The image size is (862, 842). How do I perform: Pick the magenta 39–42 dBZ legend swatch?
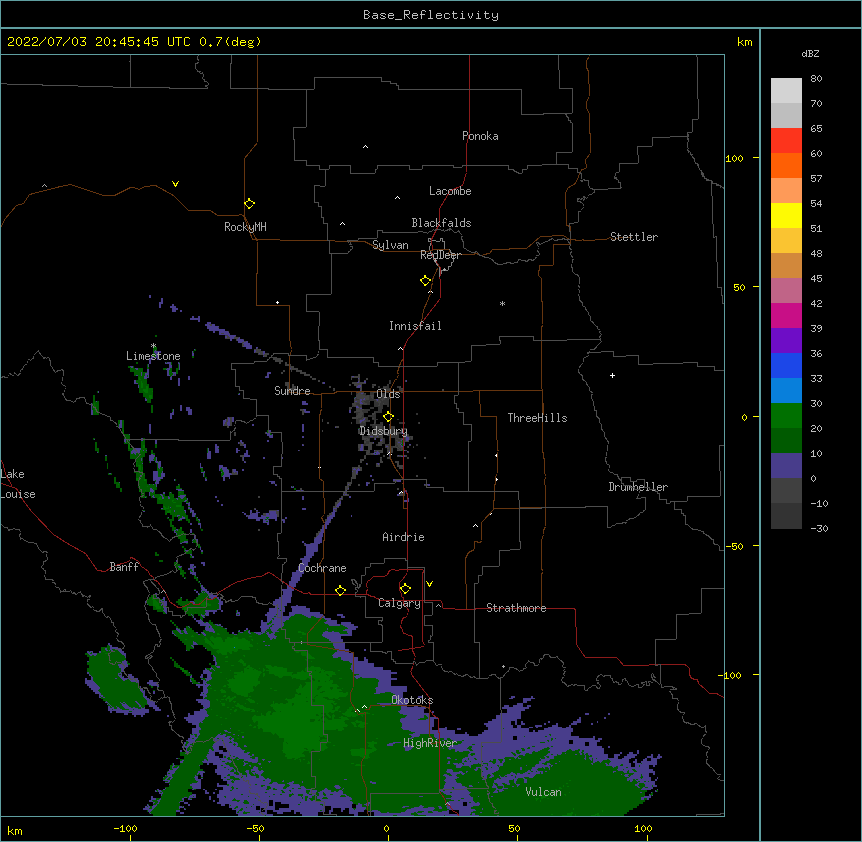point(786,315)
